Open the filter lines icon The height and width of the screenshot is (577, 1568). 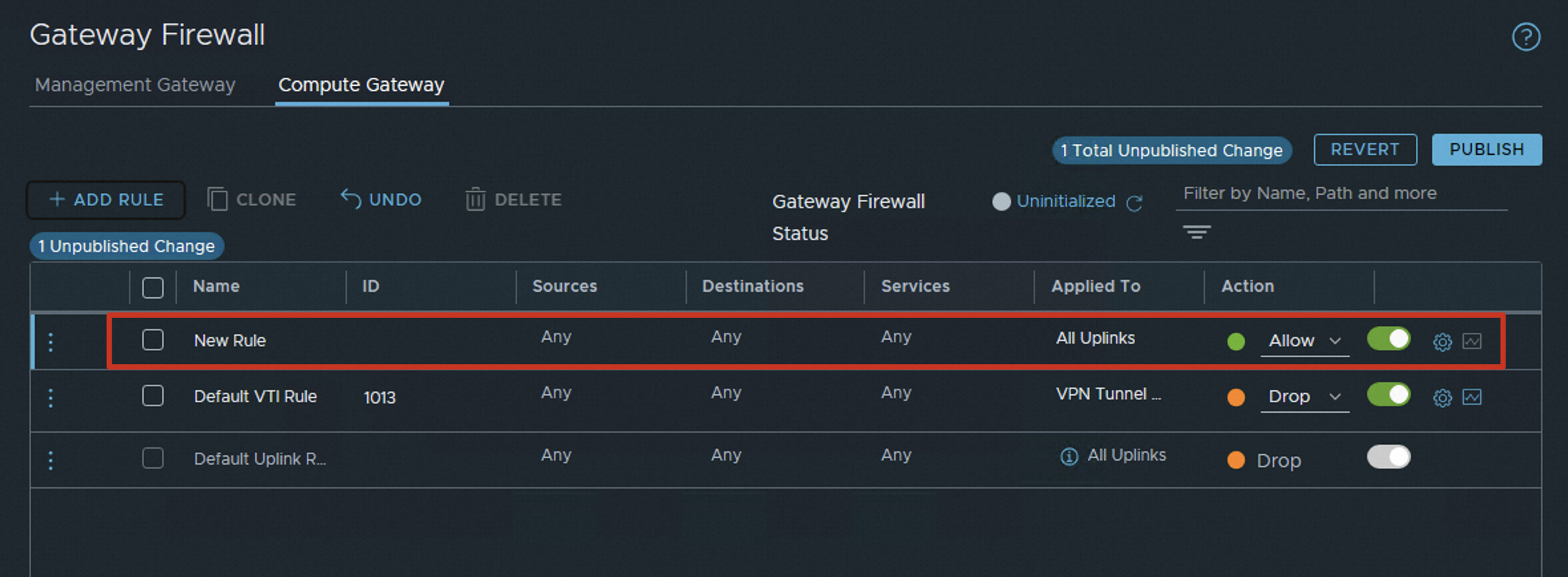pyautogui.click(x=1196, y=232)
